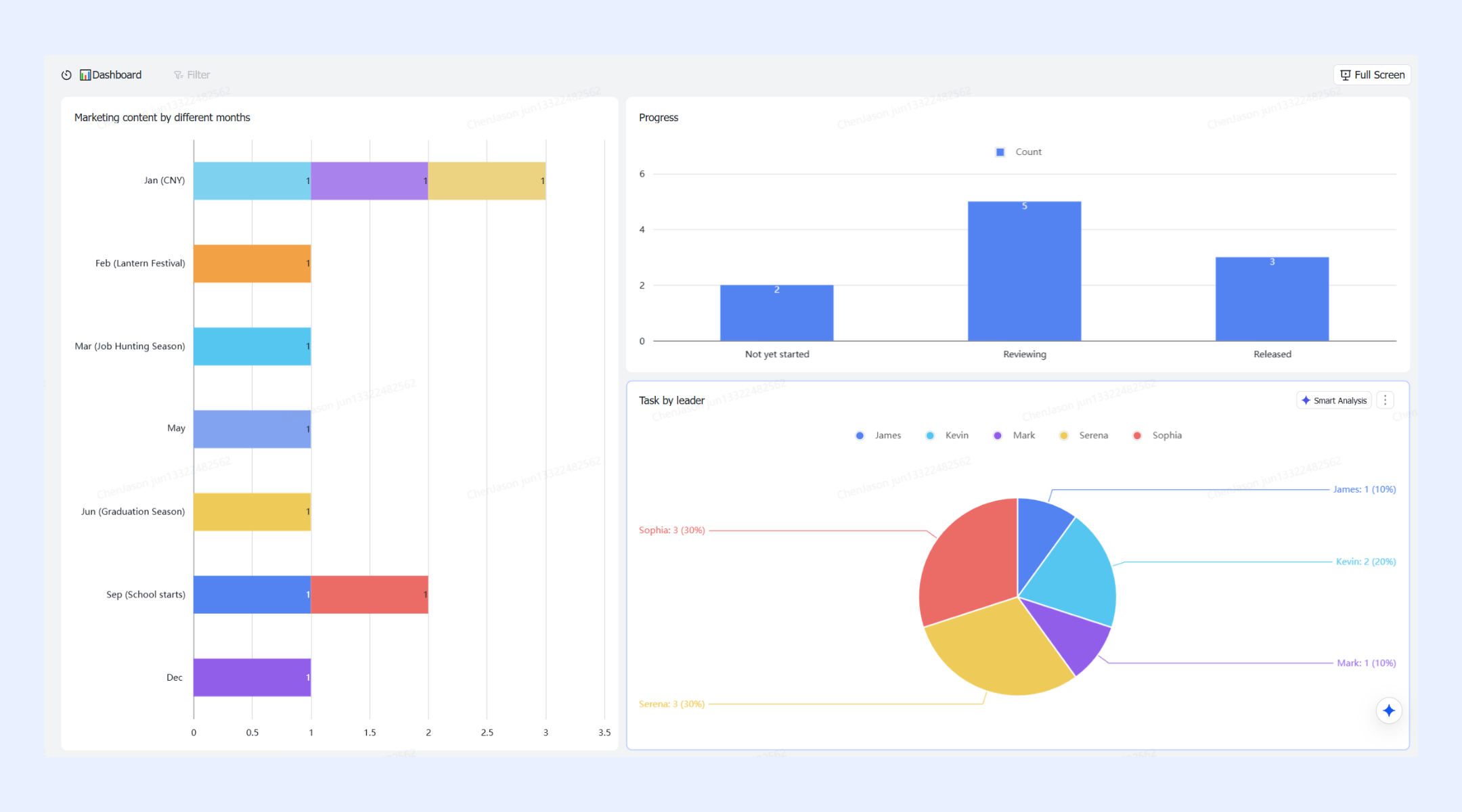1462x812 pixels.
Task: Click the history clock icon
Action: coord(66,75)
